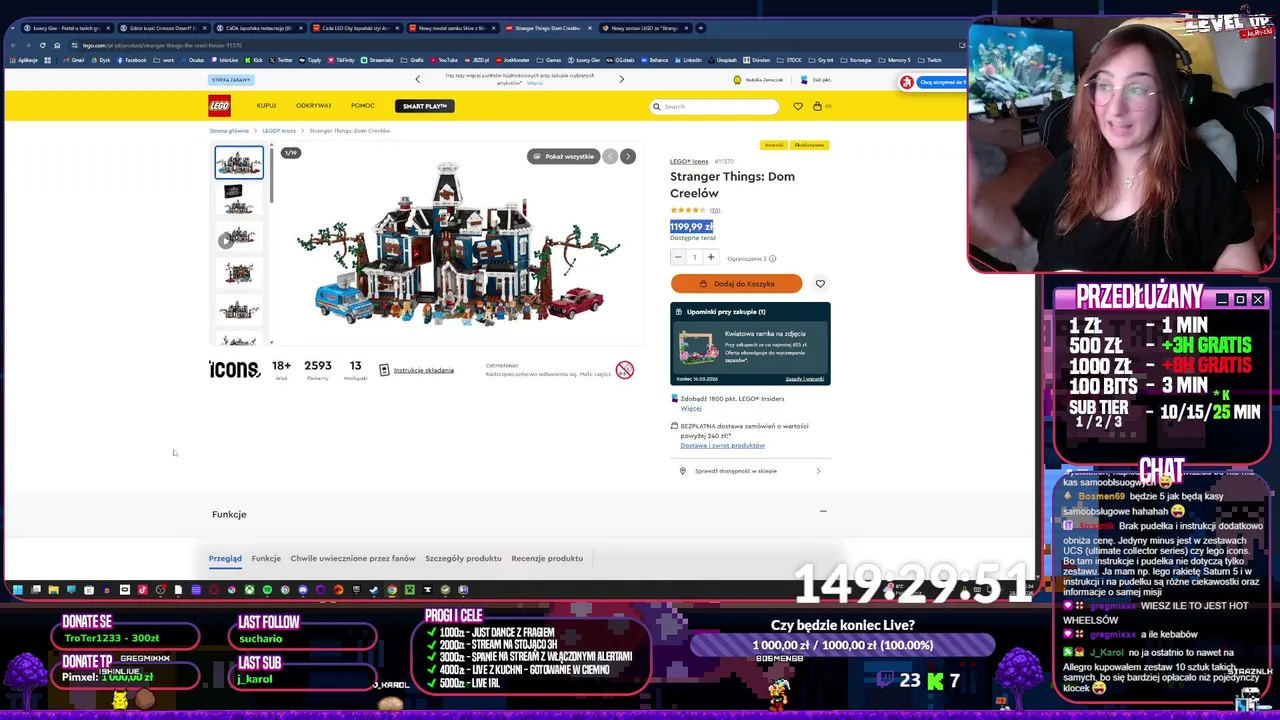Reload the browser page

click(42, 45)
